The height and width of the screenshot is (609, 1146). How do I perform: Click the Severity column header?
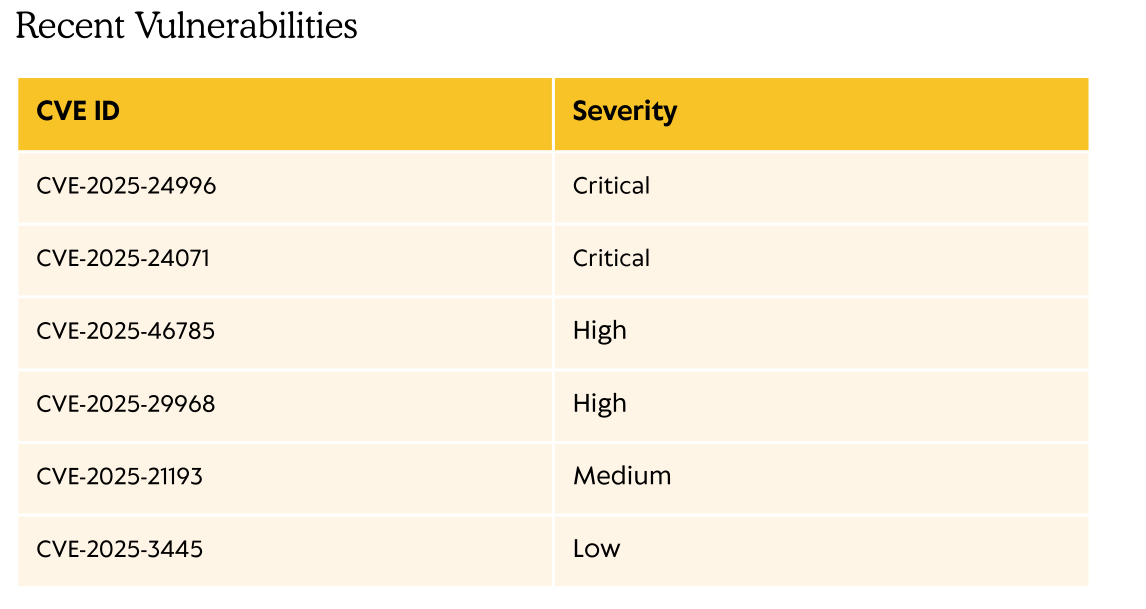pyautogui.click(x=624, y=111)
